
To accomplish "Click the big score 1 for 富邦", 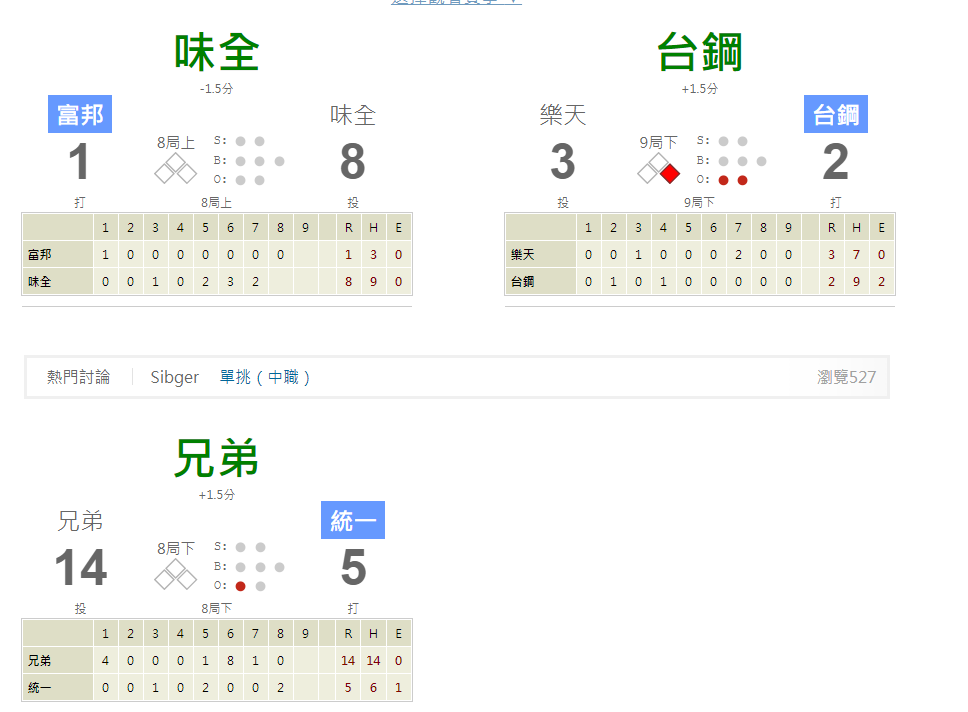I will (79, 162).
